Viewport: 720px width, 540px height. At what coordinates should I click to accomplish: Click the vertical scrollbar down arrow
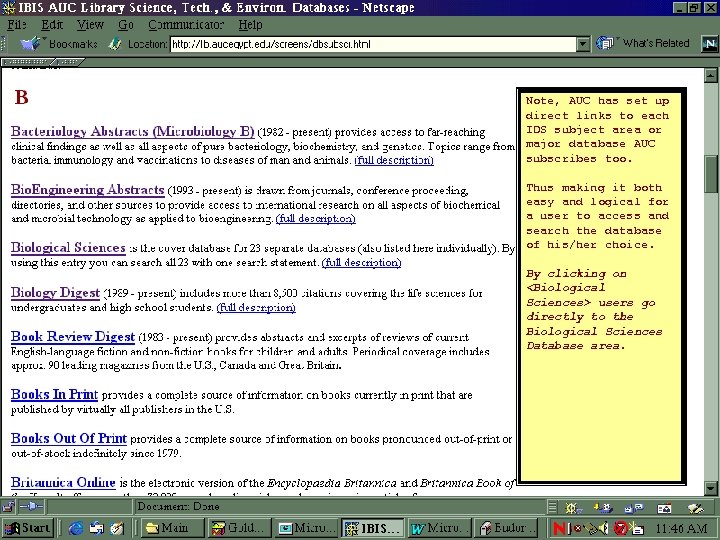point(711,489)
